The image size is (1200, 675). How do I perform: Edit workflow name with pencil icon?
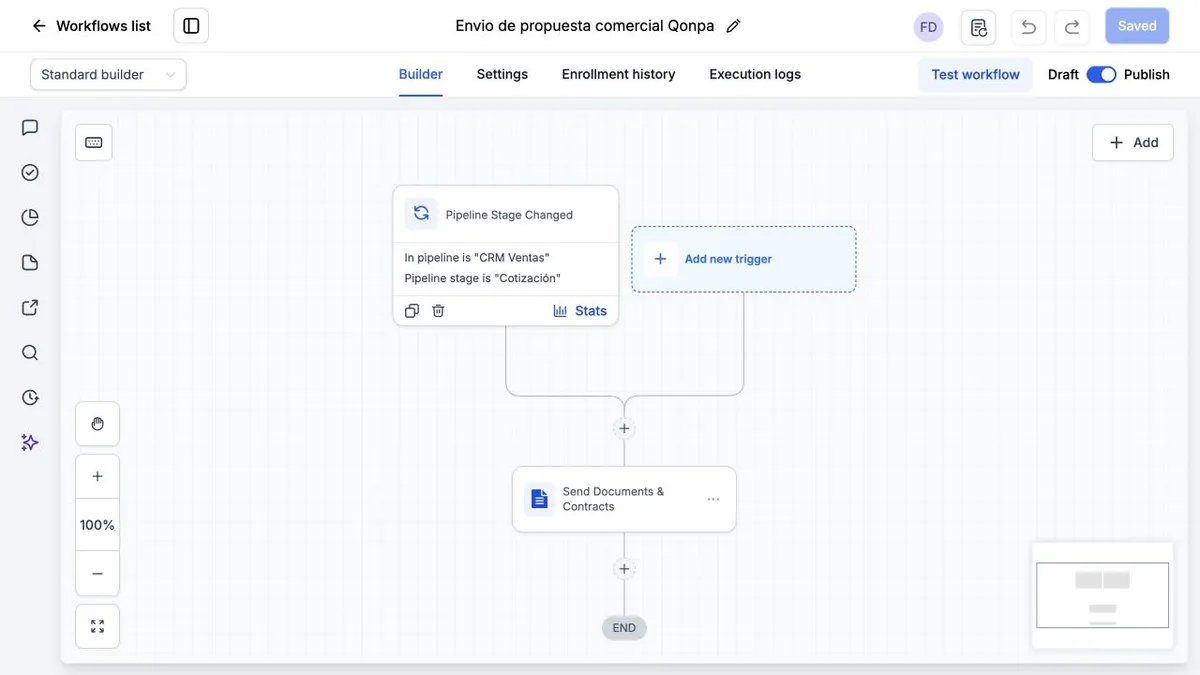(x=733, y=26)
